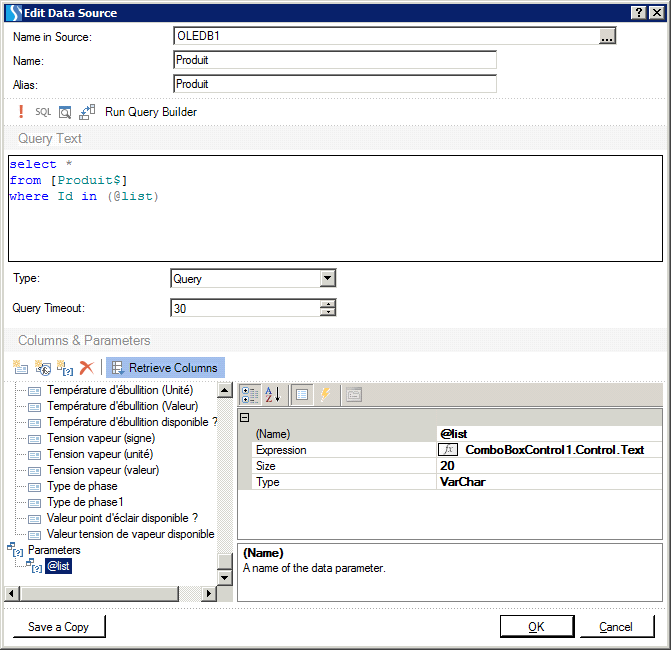Image resolution: width=671 pixels, height=650 pixels.
Task: Click the Property Pages icon
Action: [x=354, y=395]
